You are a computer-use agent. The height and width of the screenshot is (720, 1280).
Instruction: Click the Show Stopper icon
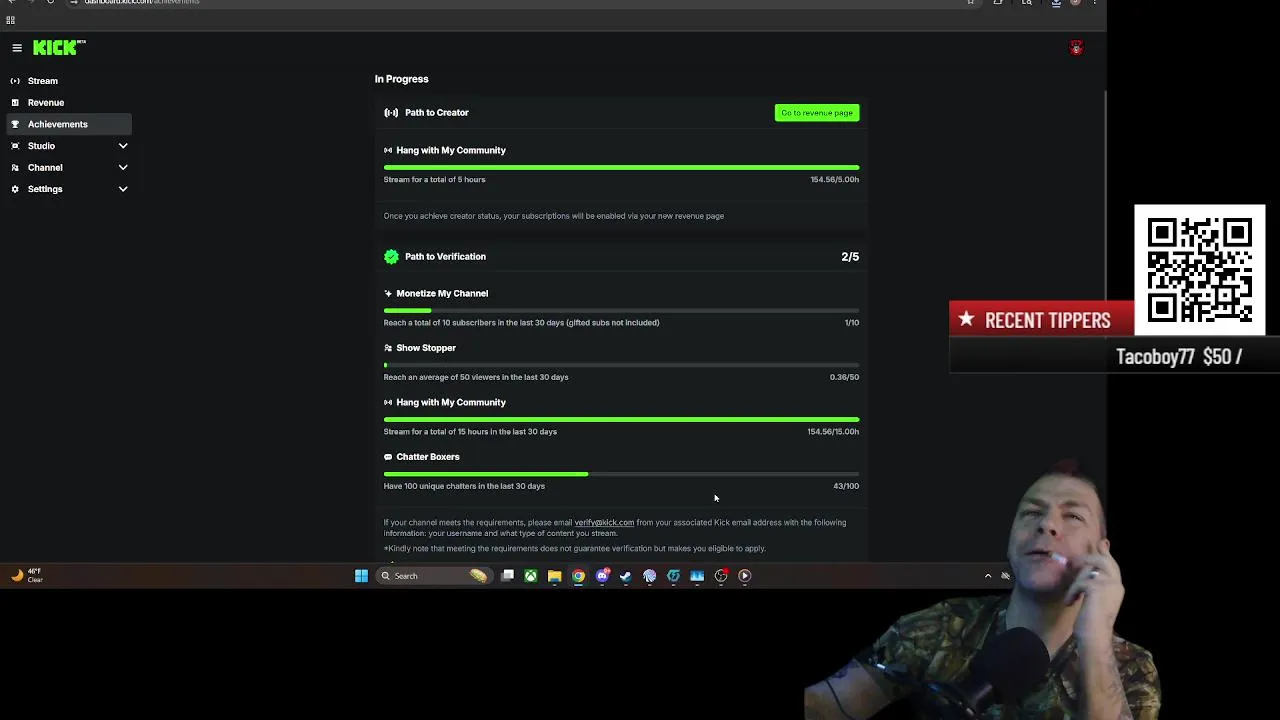click(x=388, y=348)
